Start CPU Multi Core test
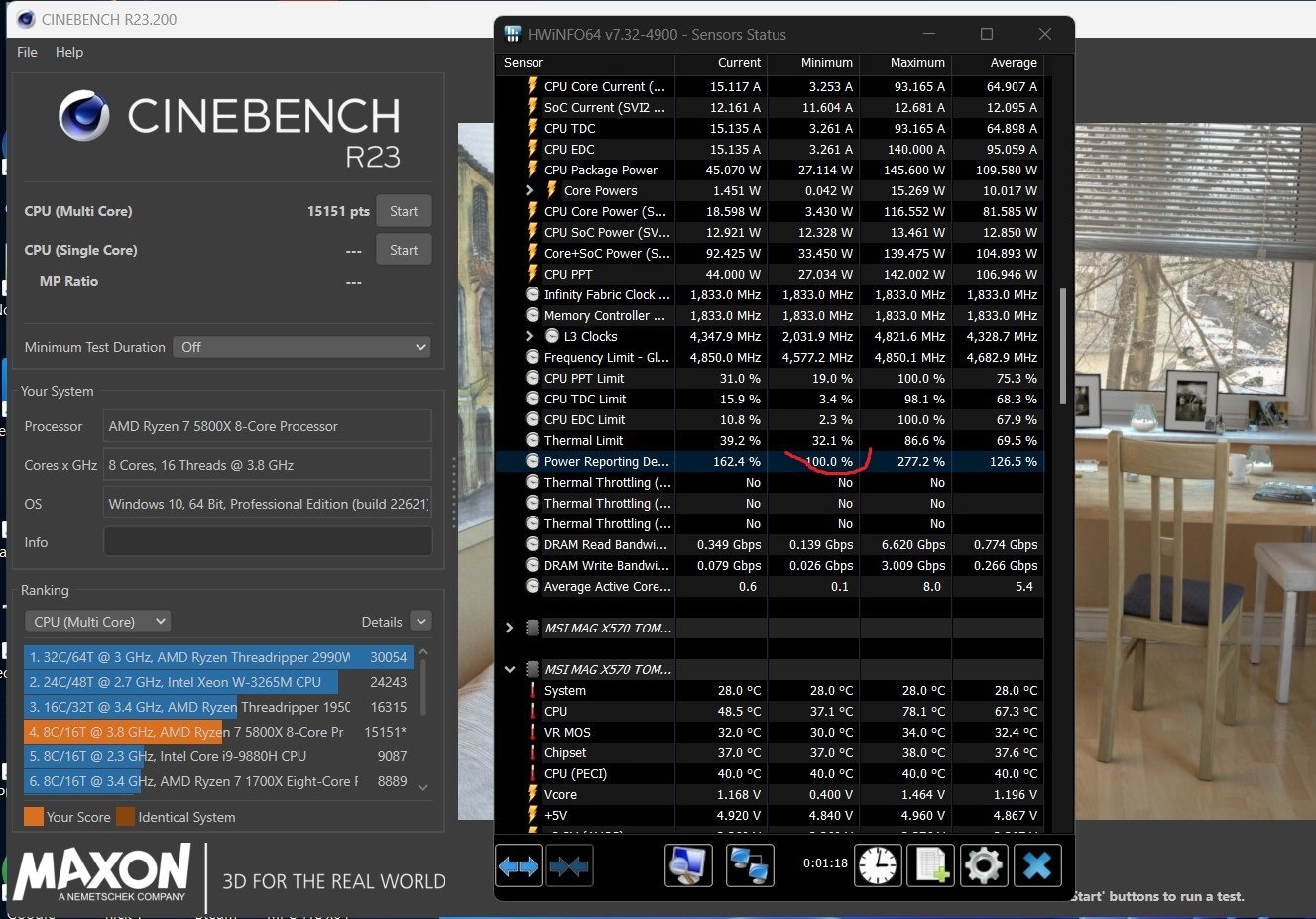1316x919 pixels. click(x=404, y=211)
